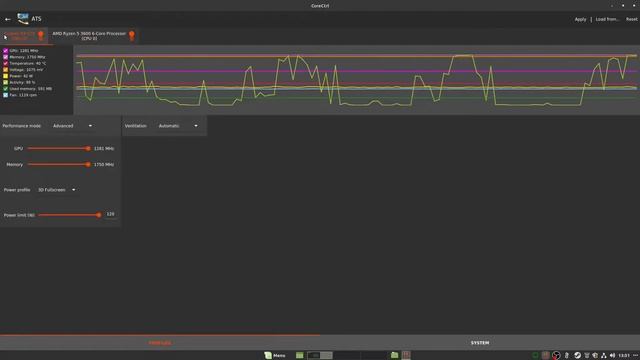This screenshot has height=360, width=640.
Task: Click the Ryzen CPU tab's info bulb icon
Action: pyautogui.click(x=131, y=36)
